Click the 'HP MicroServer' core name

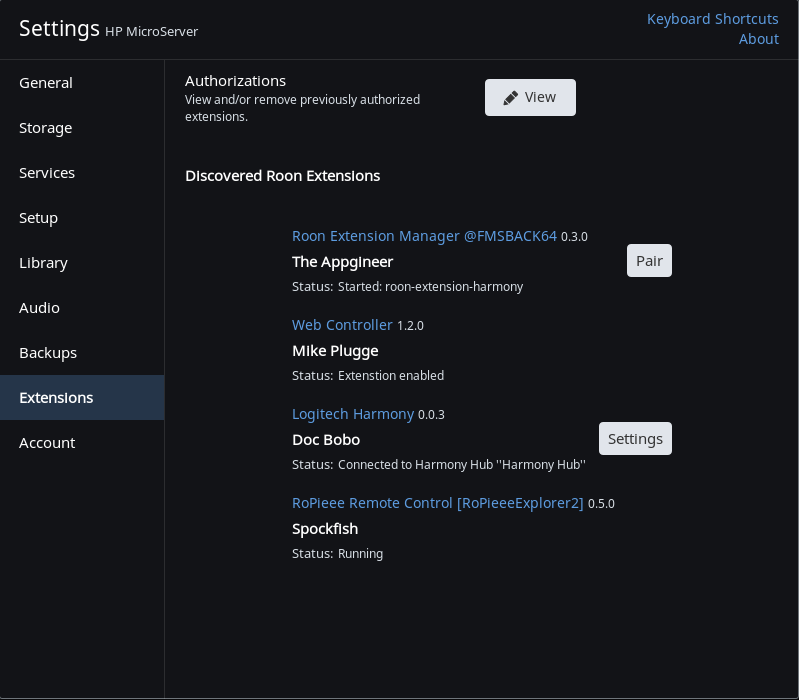(x=151, y=32)
